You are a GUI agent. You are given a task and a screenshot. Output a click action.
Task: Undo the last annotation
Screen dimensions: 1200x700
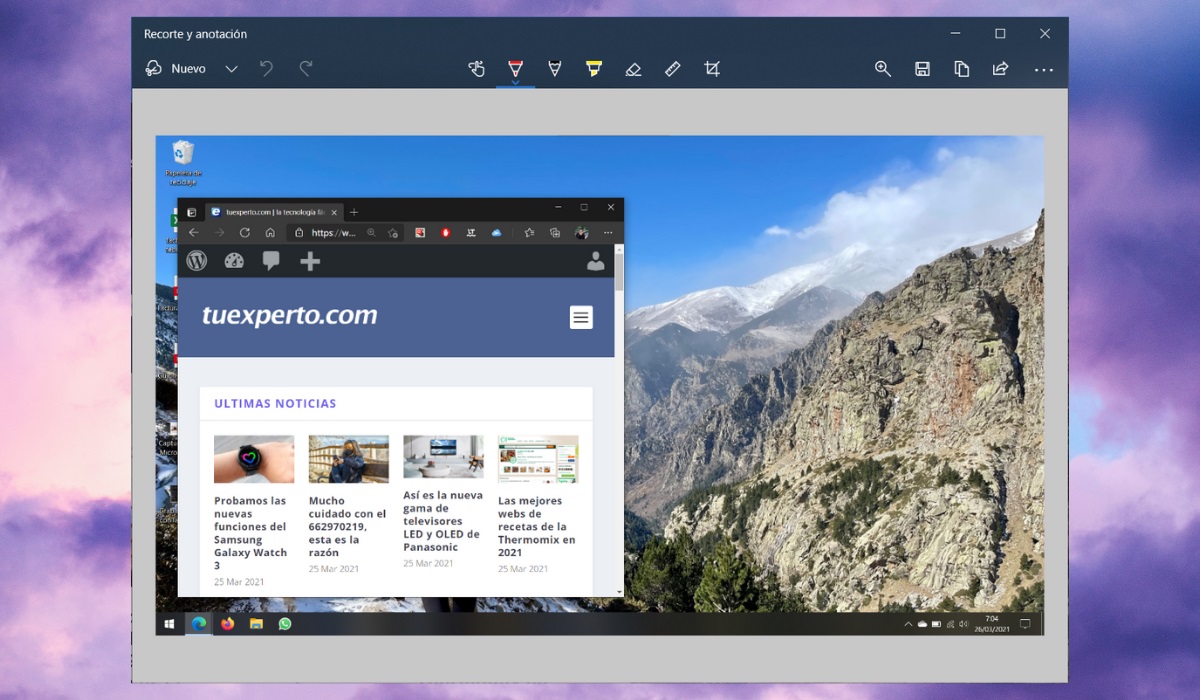[266, 69]
